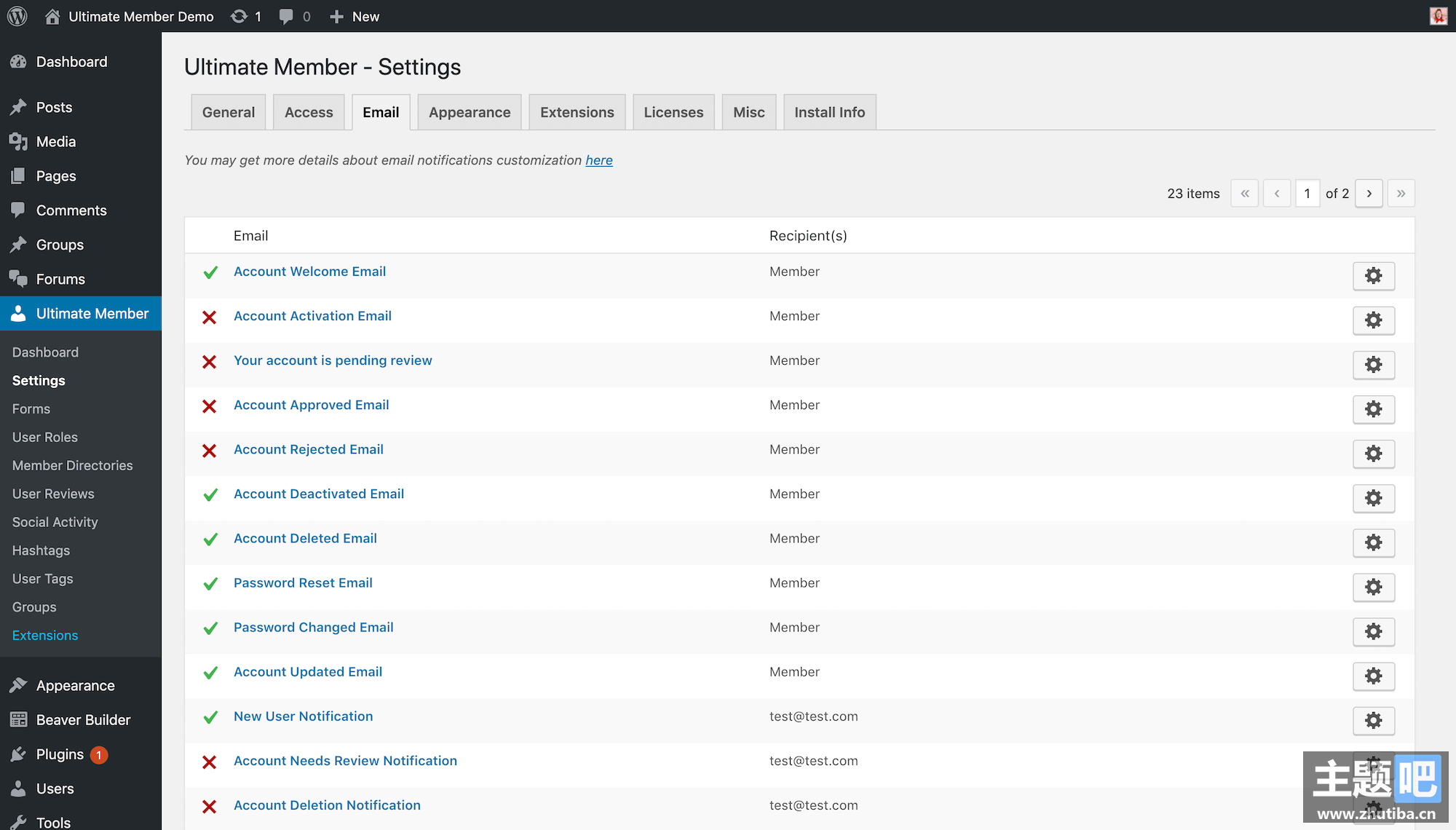Go to next page of emails
The height and width of the screenshot is (830, 1456).
(x=1369, y=194)
